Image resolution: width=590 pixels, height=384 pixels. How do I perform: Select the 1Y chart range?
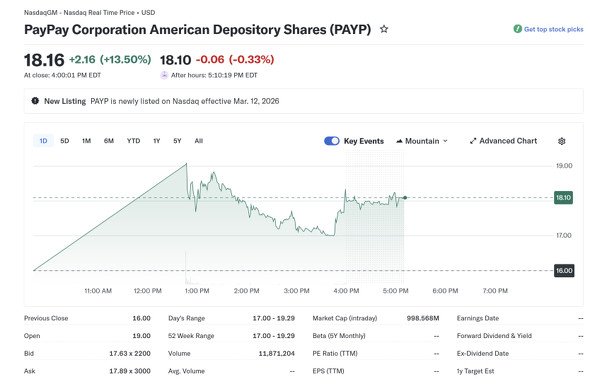157,141
